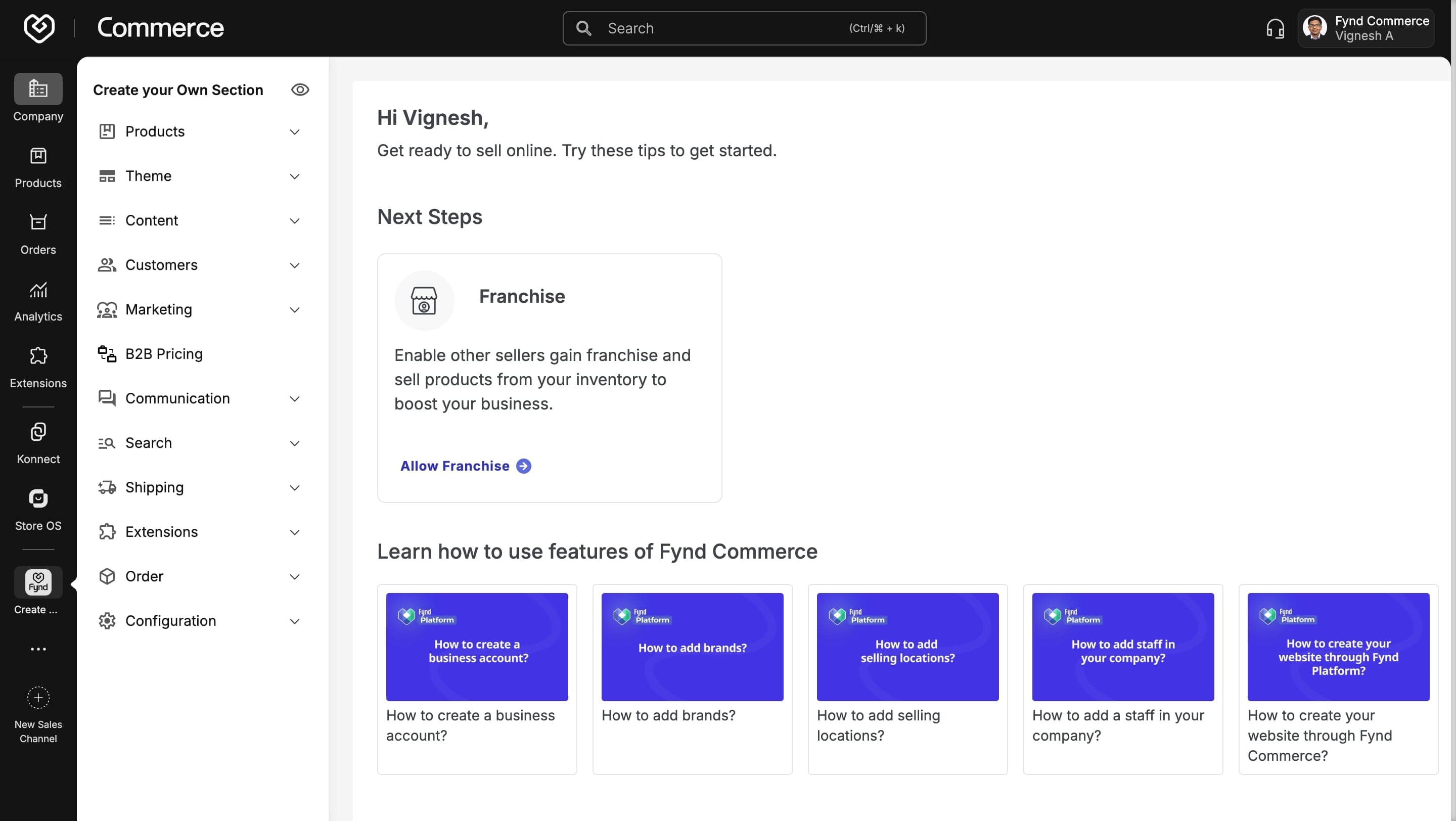
Task: Open the Fynd Commerce Vignesh A account button
Action: 1366,28
